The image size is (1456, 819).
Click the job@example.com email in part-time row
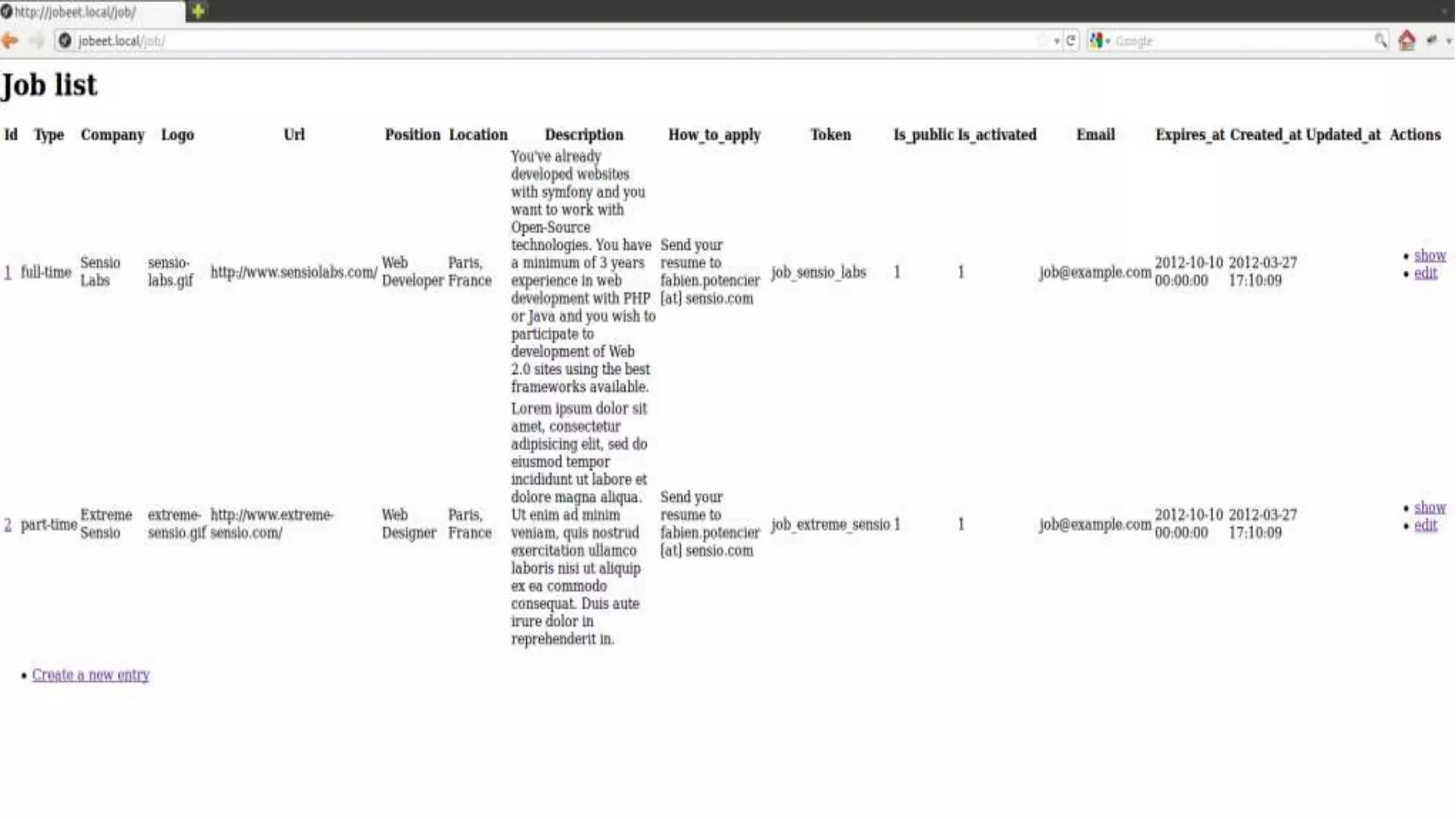pyautogui.click(x=1095, y=525)
